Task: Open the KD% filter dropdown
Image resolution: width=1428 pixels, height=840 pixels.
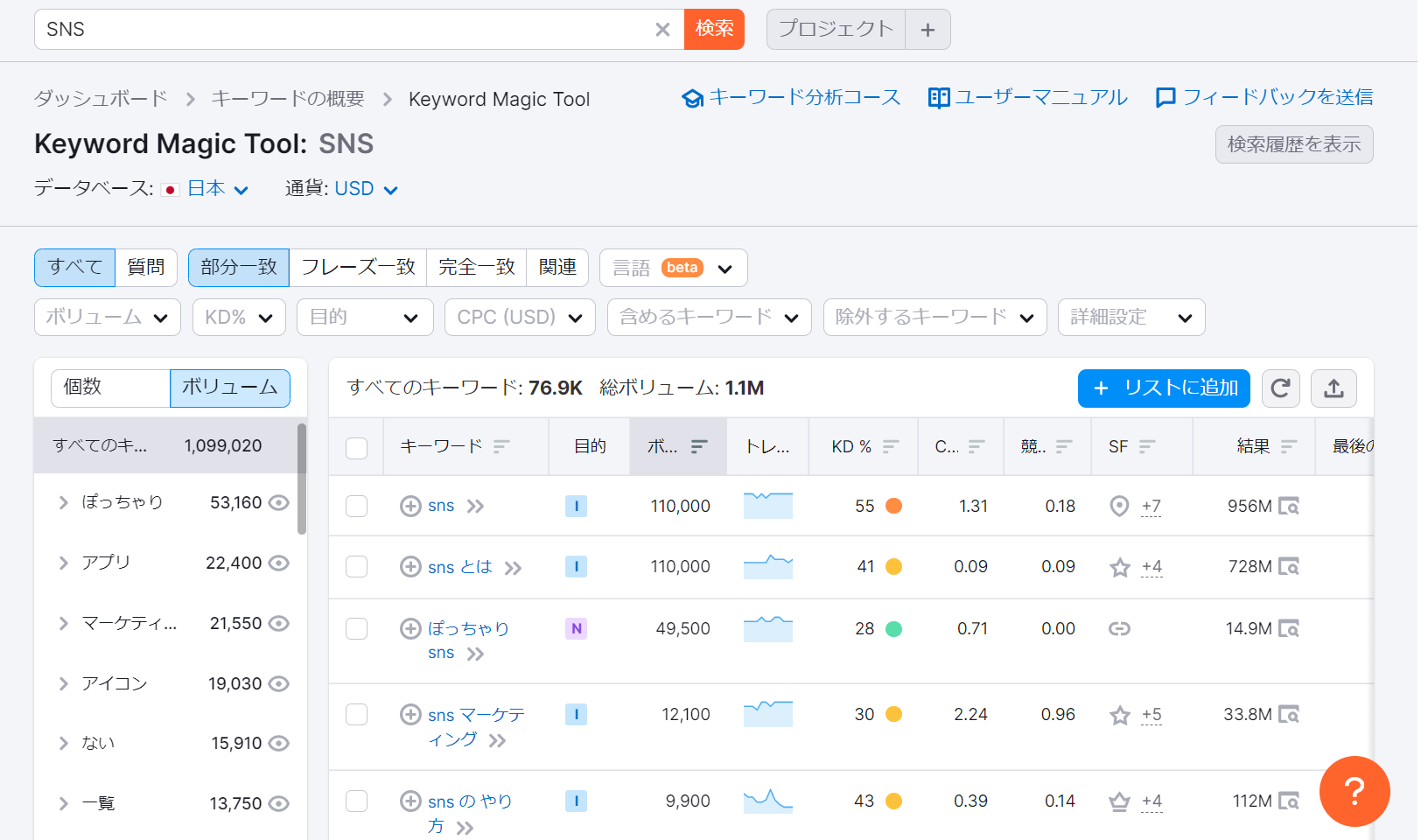Action: pyautogui.click(x=239, y=318)
